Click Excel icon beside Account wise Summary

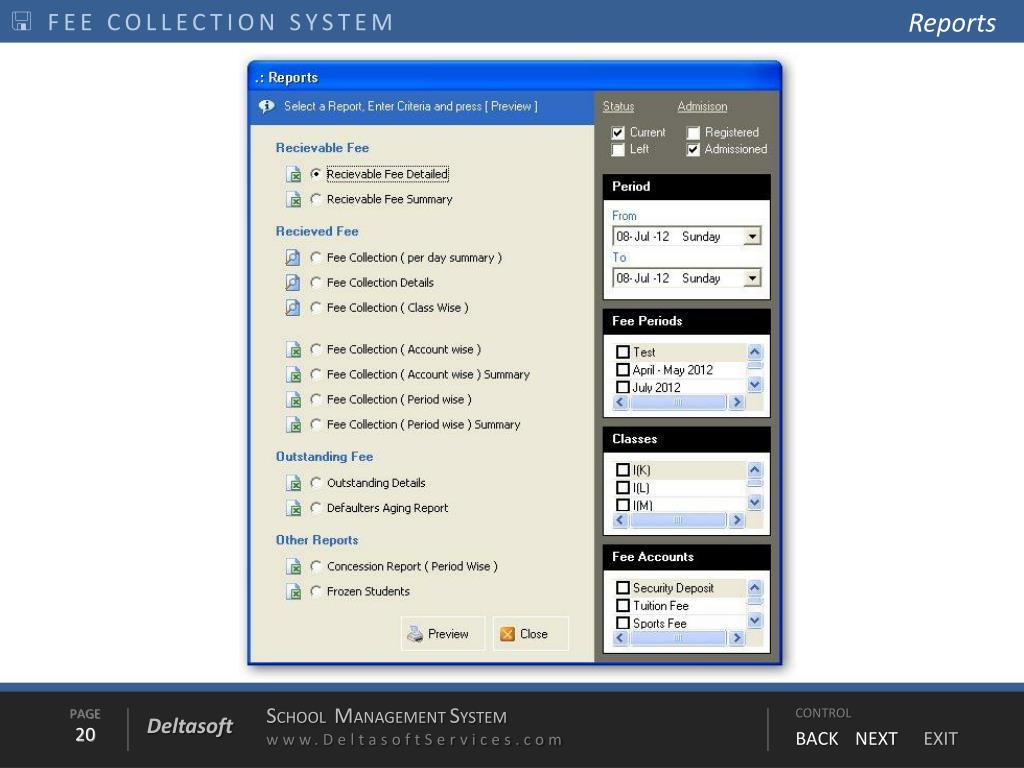293,375
